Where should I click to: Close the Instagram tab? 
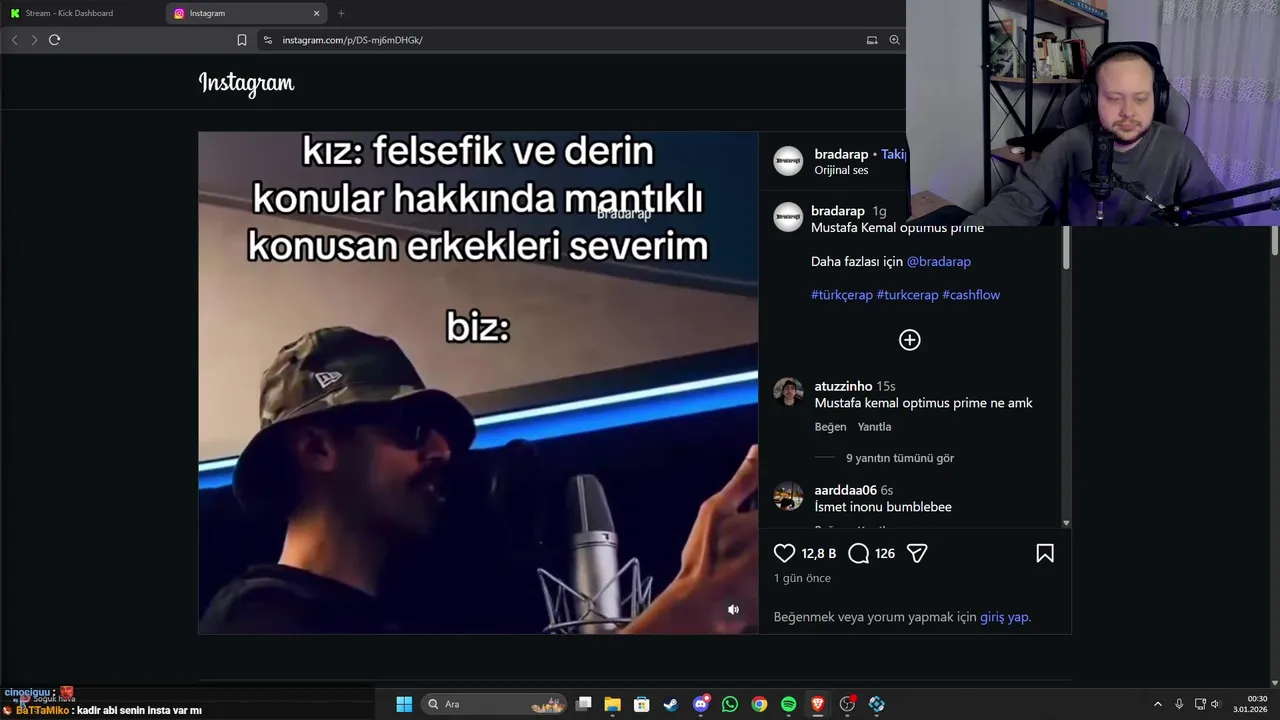(317, 13)
